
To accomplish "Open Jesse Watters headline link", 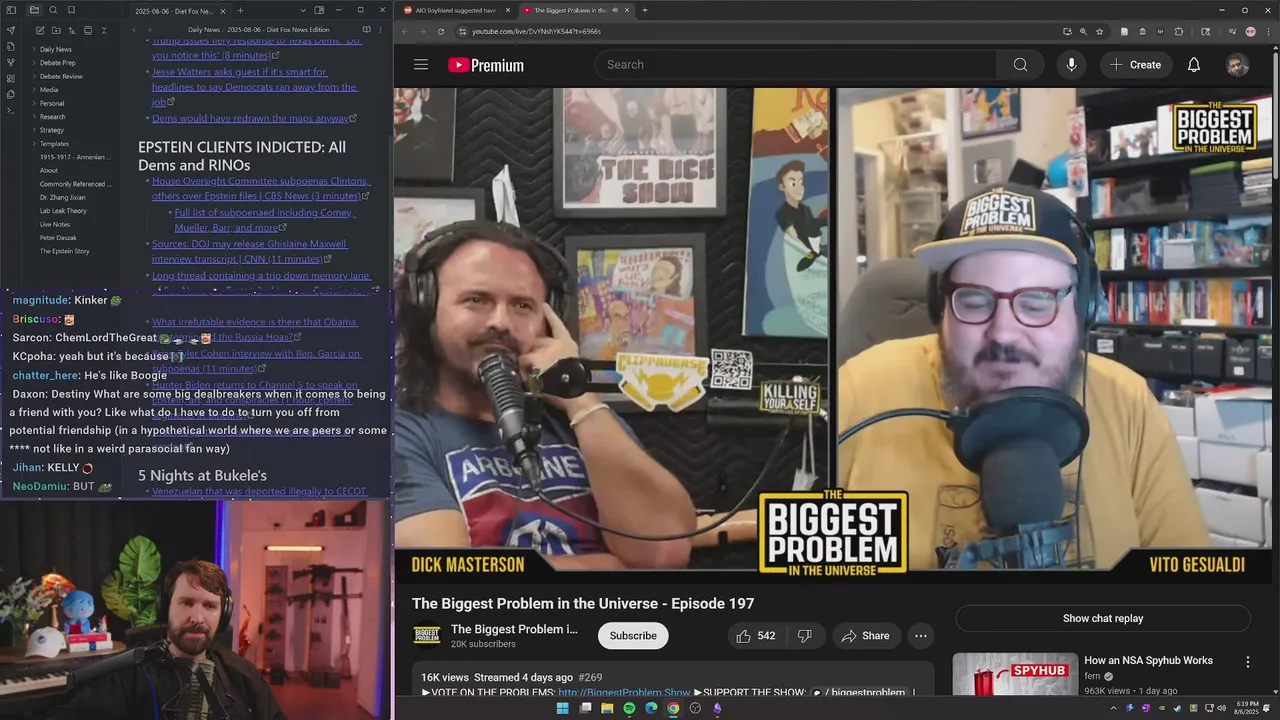I will click(x=254, y=87).
